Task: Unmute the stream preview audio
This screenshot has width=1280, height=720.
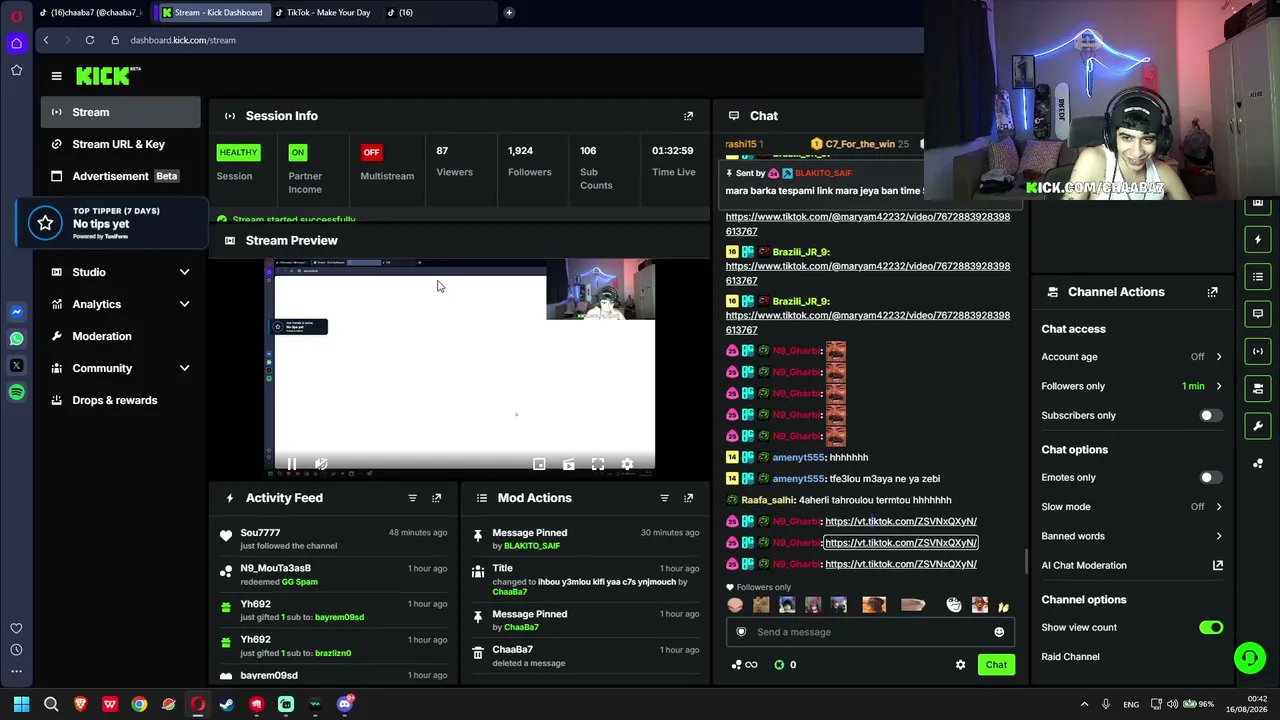Action: click(321, 464)
